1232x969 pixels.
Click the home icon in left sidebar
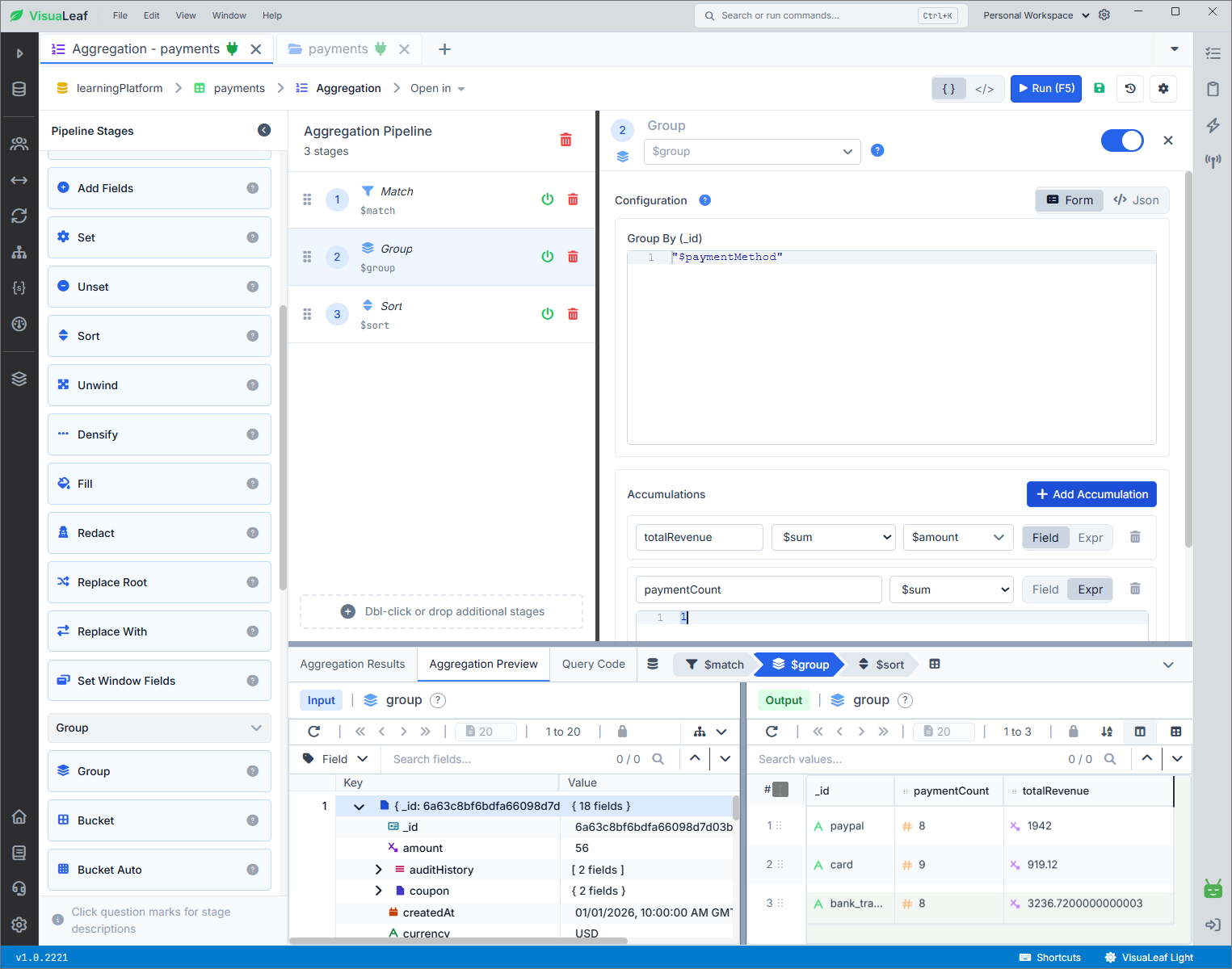(19, 816)
